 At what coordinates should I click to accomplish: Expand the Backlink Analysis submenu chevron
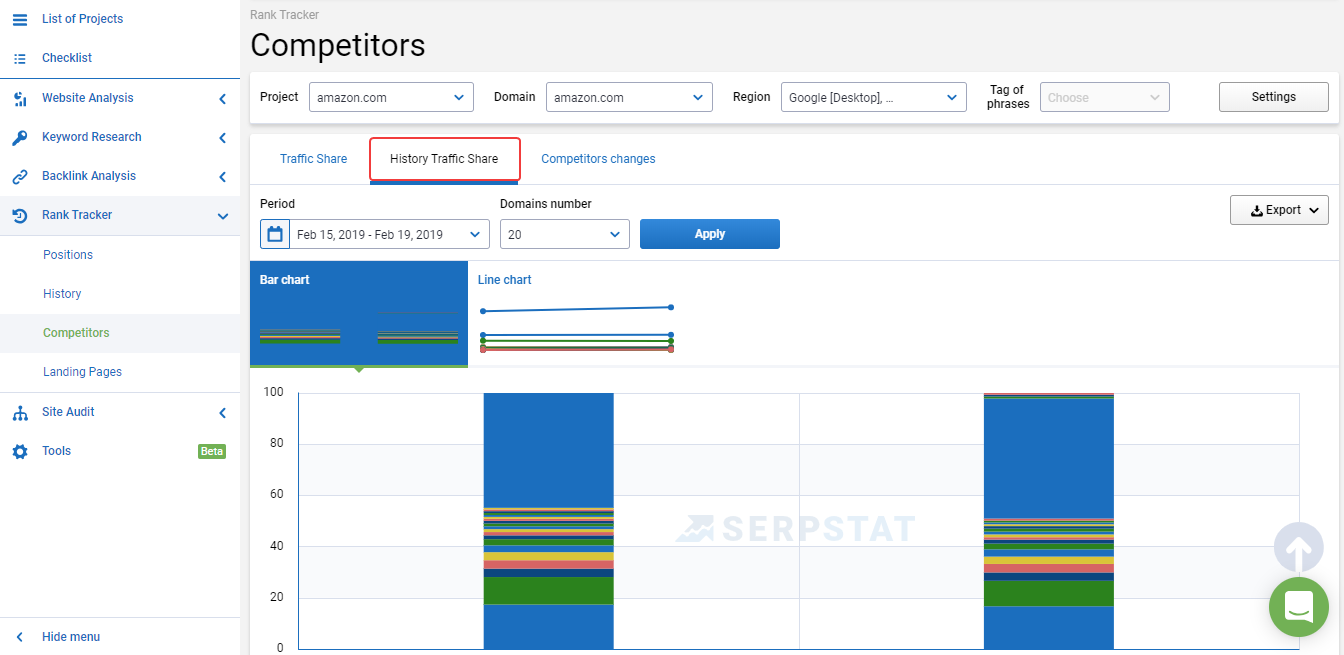[222, 176]
